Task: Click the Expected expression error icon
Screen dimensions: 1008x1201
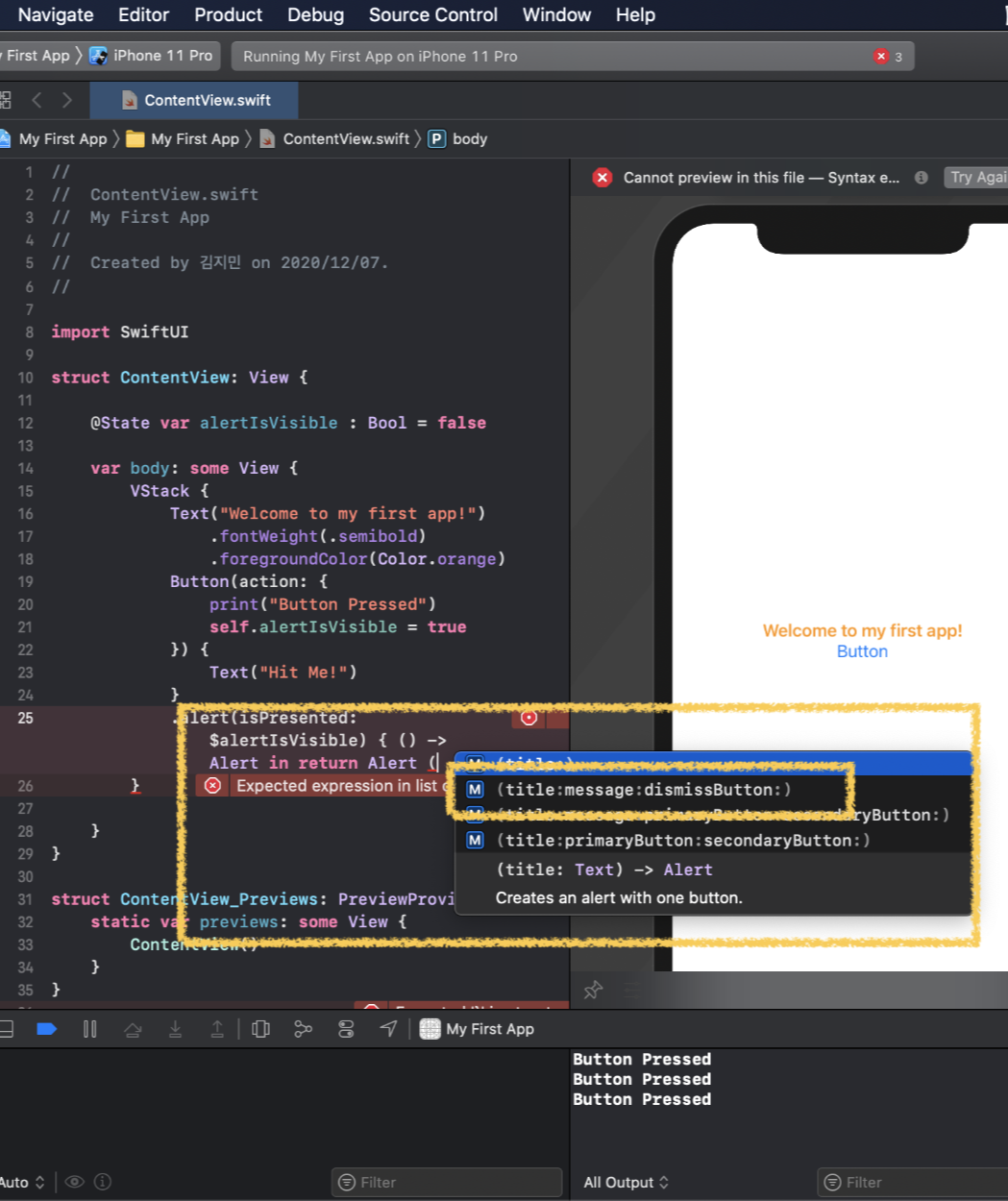Action: (213, 786)
